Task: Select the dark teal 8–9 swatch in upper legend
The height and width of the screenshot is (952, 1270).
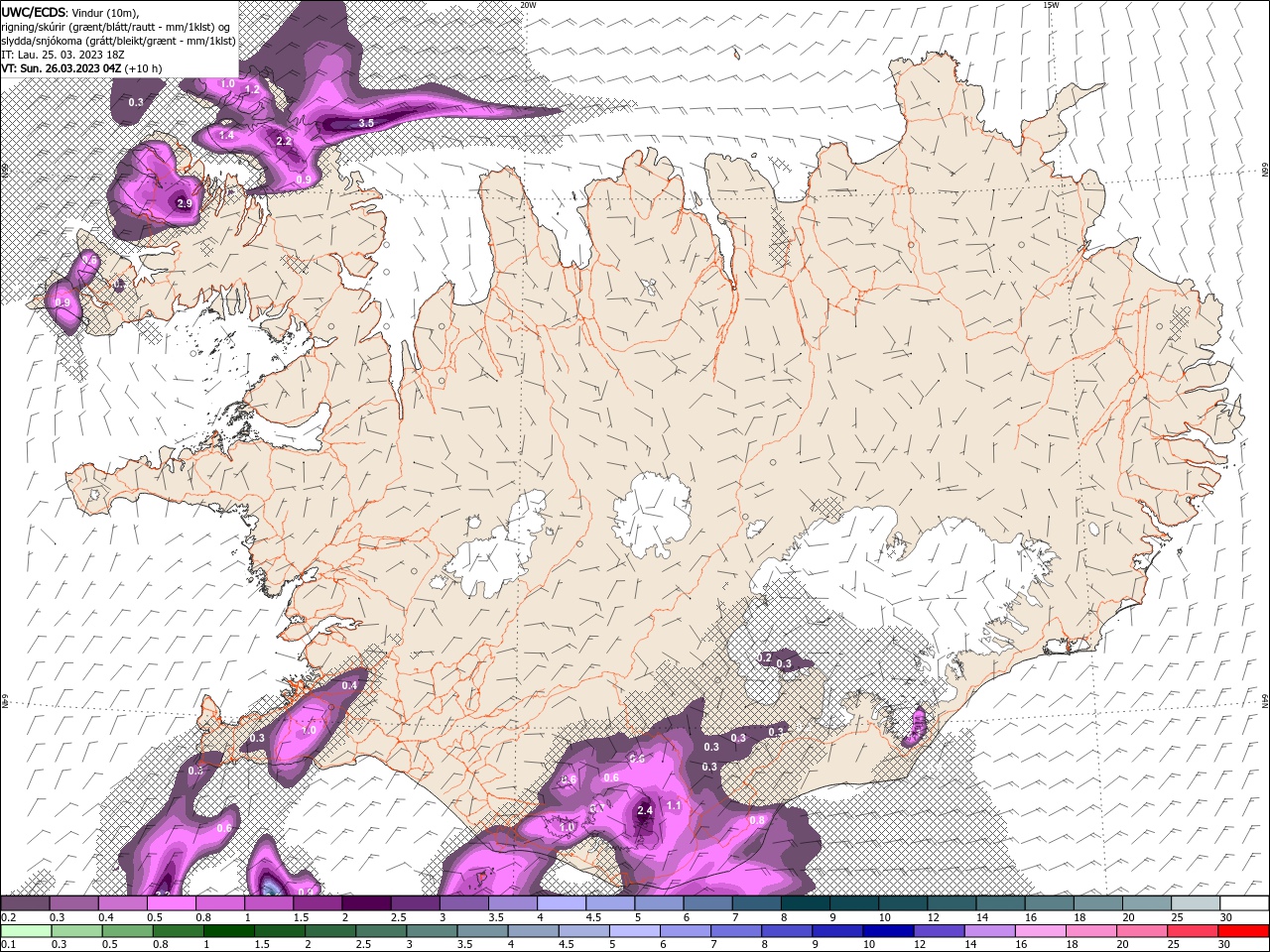Action: tap(806, 903)
